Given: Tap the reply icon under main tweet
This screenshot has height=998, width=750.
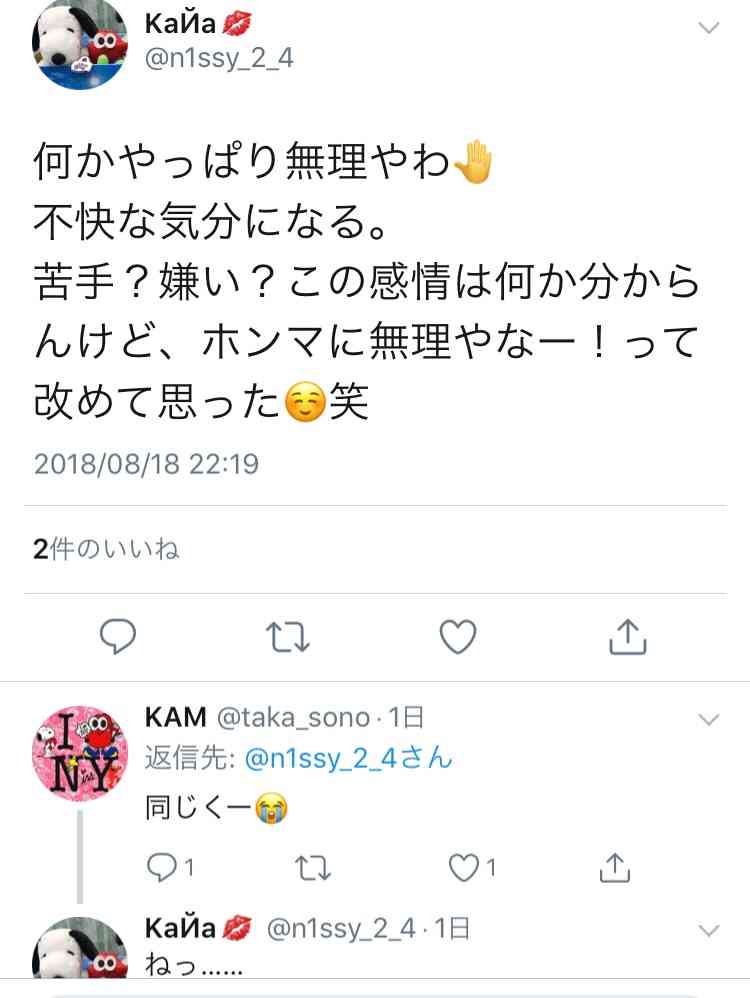Looking at the screenshot, I should pyautogui.click(x=118, y=636).
